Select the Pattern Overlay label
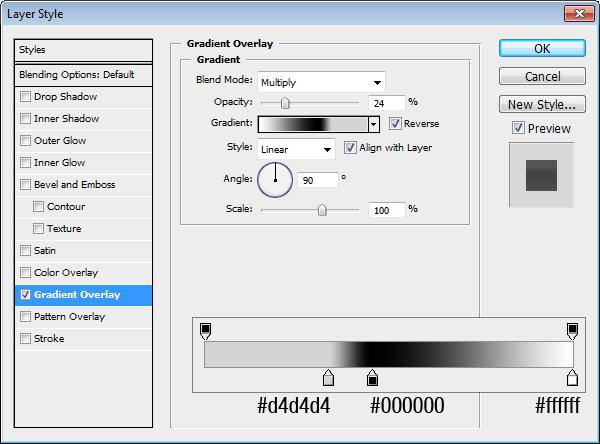Screen dimensions: 600x444 [x=69, y=317]
